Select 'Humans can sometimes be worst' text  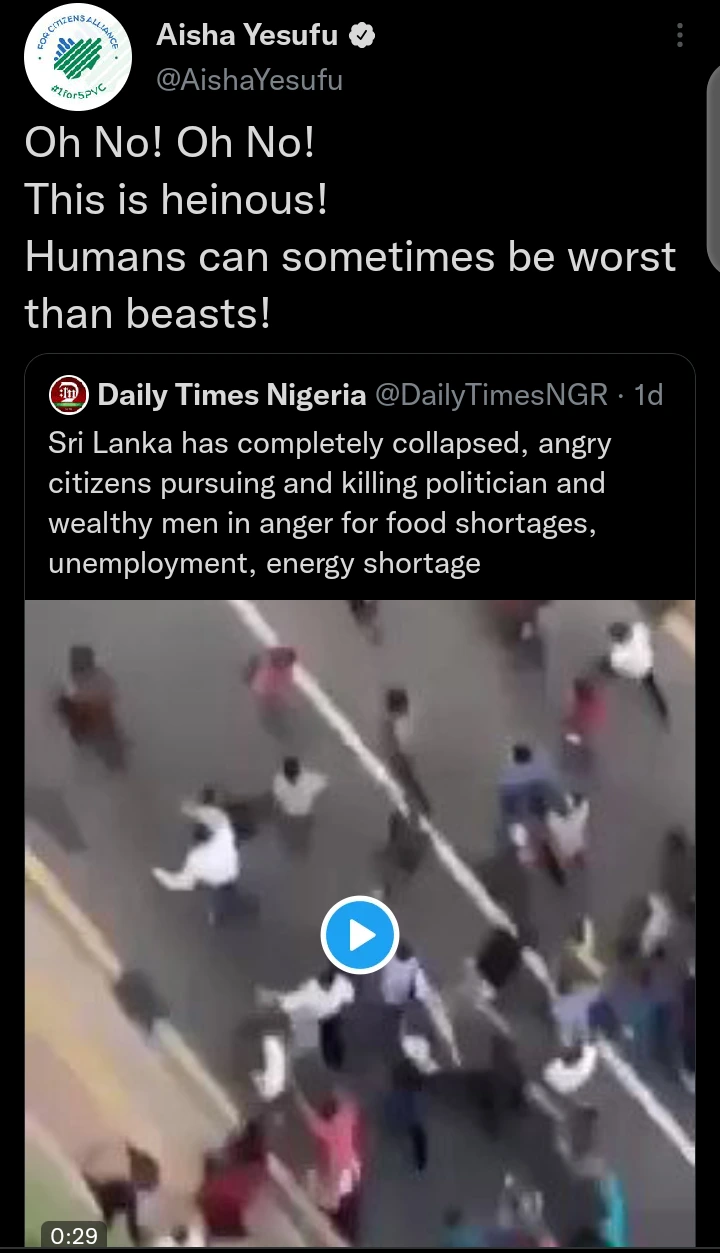pyautogui.click(x=350, y=257)
